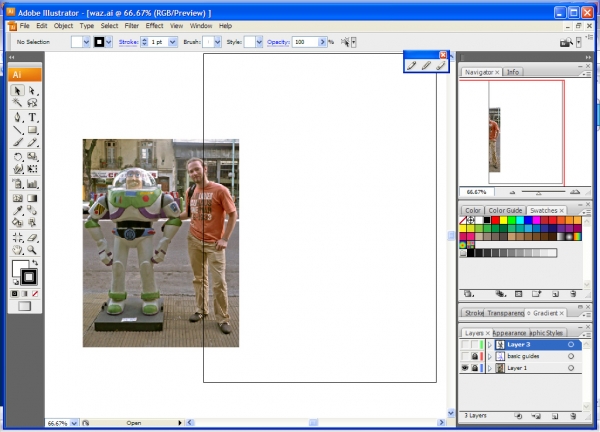This screenshot has height=432, width=600.
Task: Select the Warp tool
Action: tap(17, 169)
